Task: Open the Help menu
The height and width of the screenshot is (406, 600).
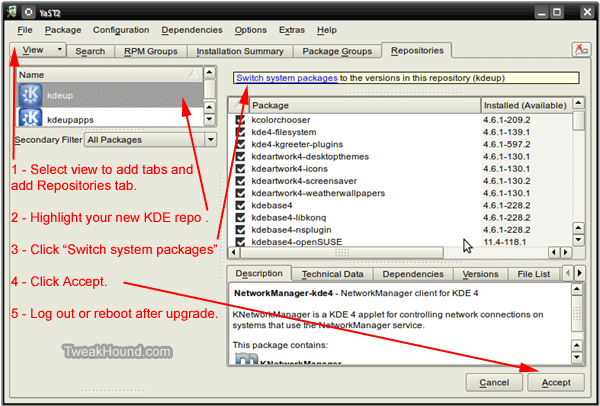Action: tap(327, 30)
